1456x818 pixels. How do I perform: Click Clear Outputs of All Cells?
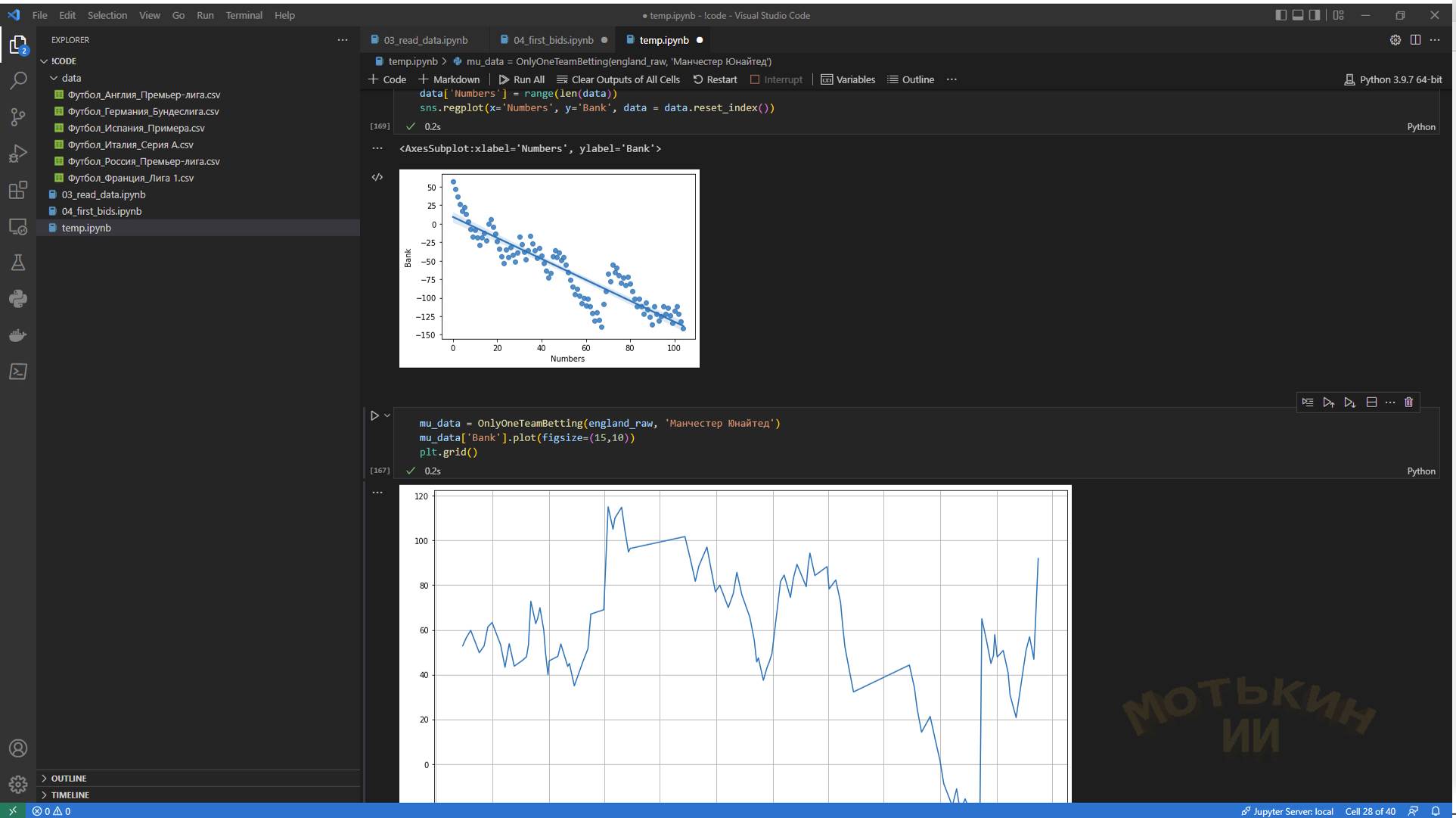click(618, 79)
